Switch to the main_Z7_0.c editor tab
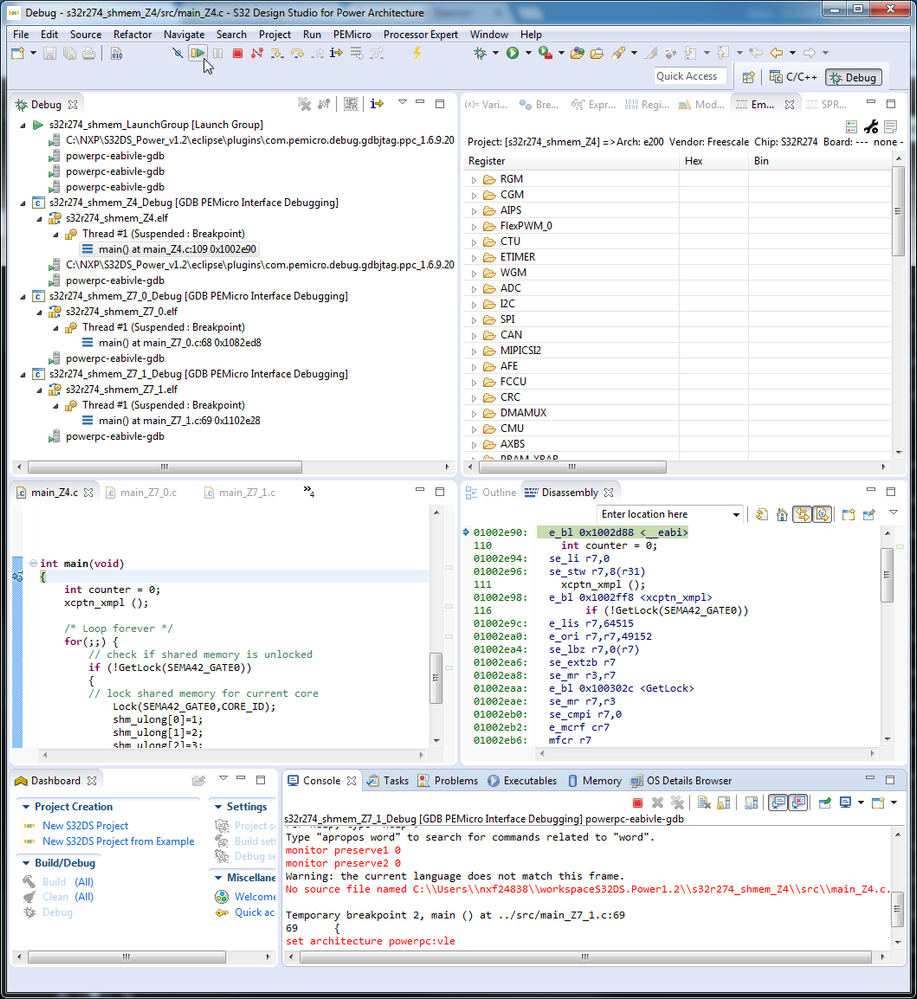 pyautogui.click(x=141, y=492)
